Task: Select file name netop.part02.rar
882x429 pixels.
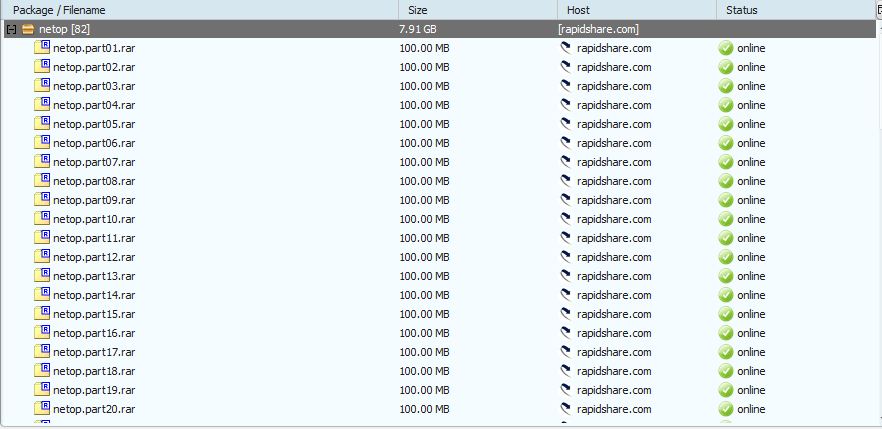Action: pos(94,67)
